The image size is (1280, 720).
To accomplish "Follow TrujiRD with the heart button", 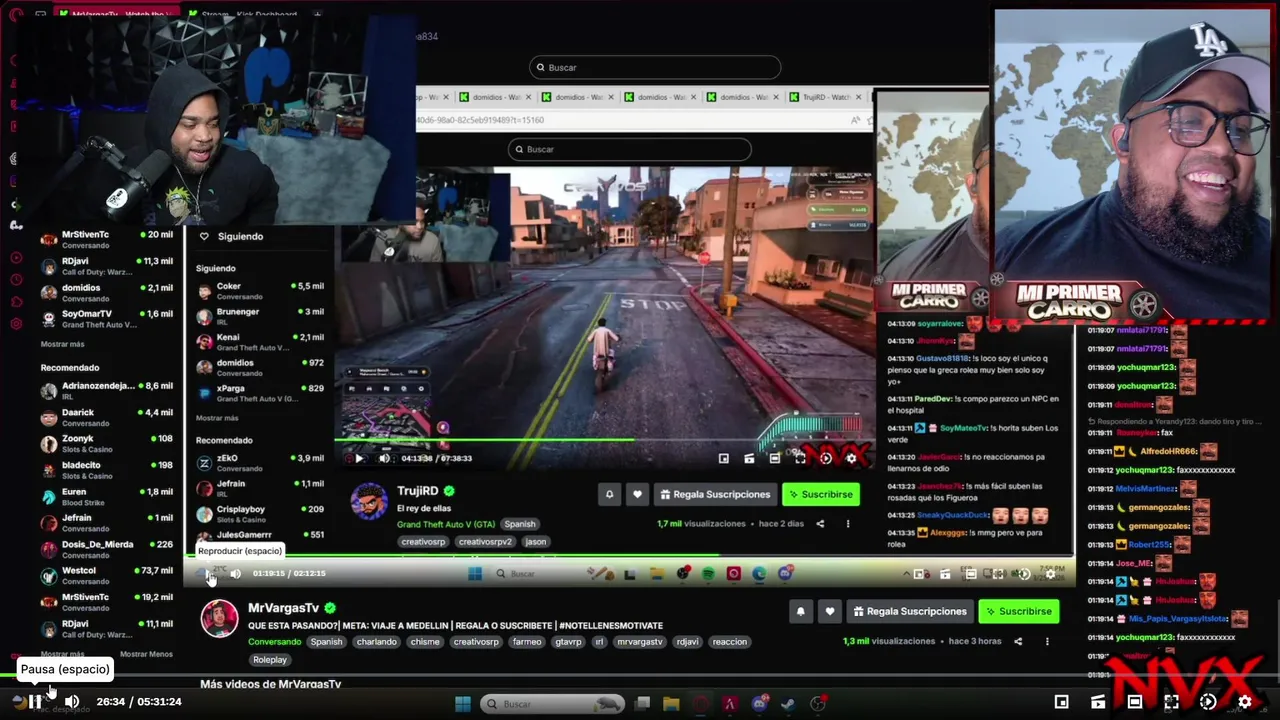I will pos(637,494).
